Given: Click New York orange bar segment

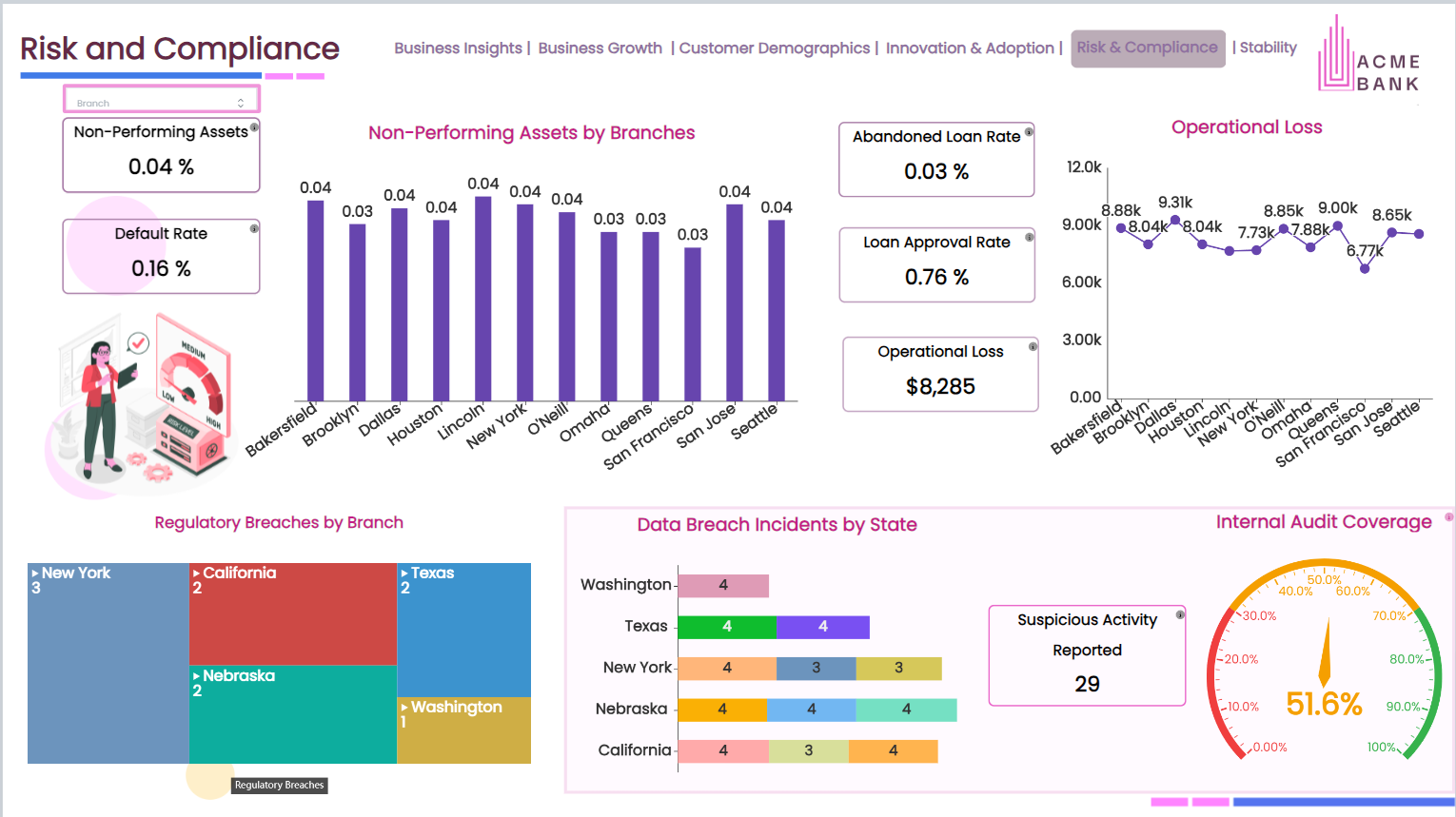Looking at the screenshot, I should 727,669.
